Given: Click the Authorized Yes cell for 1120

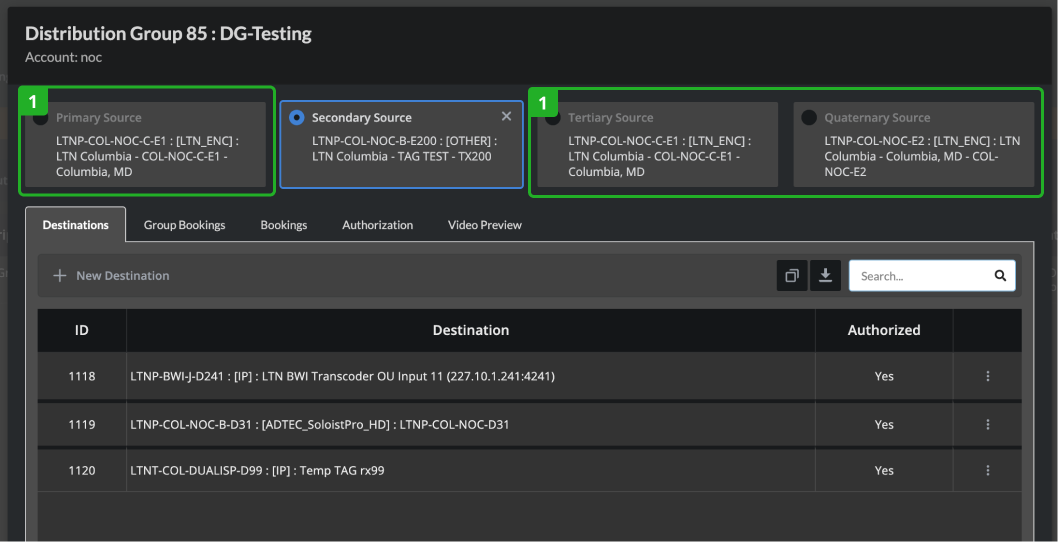Looking at the screenshot, I should click(884, 470).
